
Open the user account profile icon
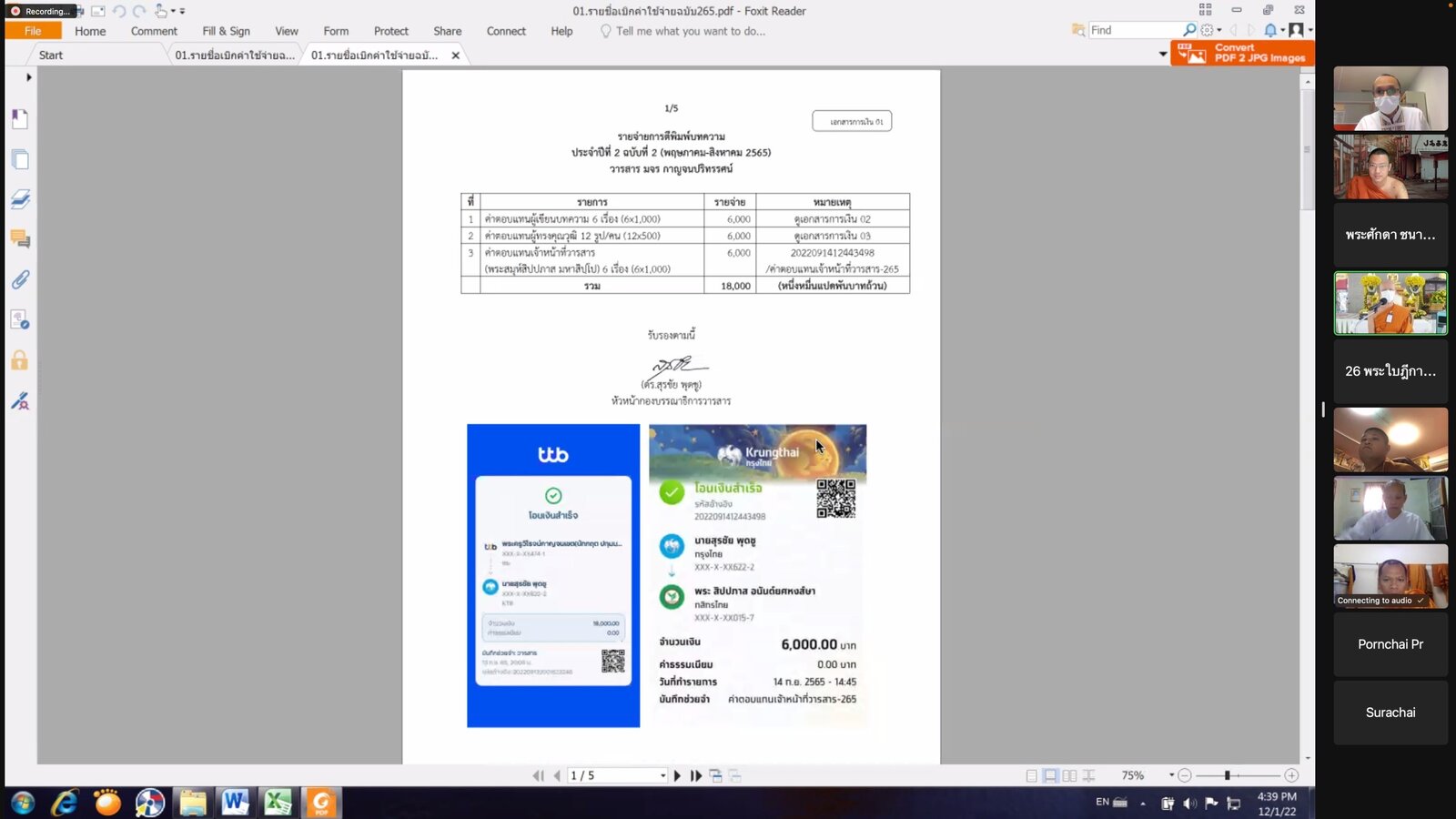tap(1296, 30)
